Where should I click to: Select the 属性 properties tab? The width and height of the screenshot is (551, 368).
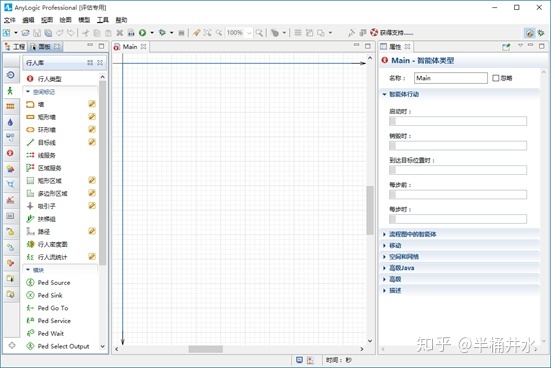click(395, 46)
